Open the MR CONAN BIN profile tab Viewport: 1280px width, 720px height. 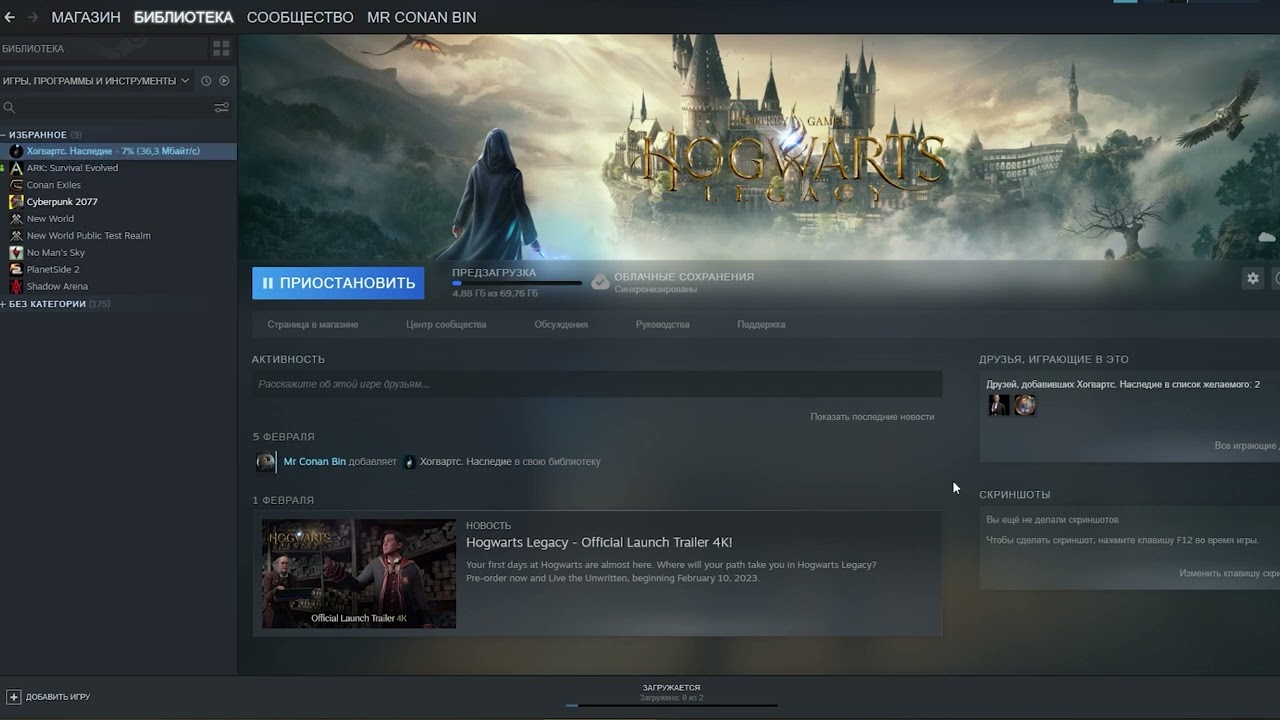pos(422,17)
